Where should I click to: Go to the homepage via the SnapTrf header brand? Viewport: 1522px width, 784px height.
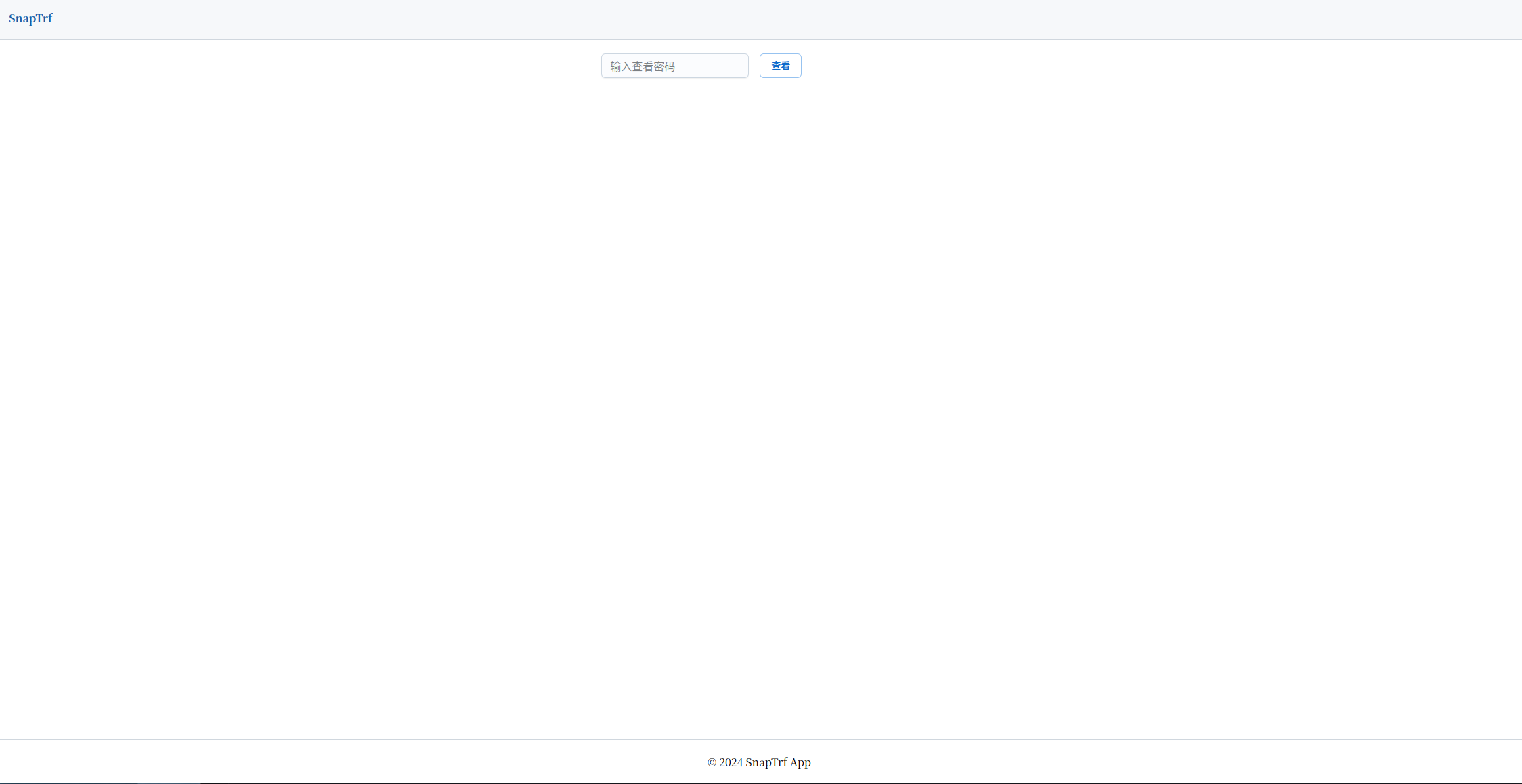click(x=30, y=18)
